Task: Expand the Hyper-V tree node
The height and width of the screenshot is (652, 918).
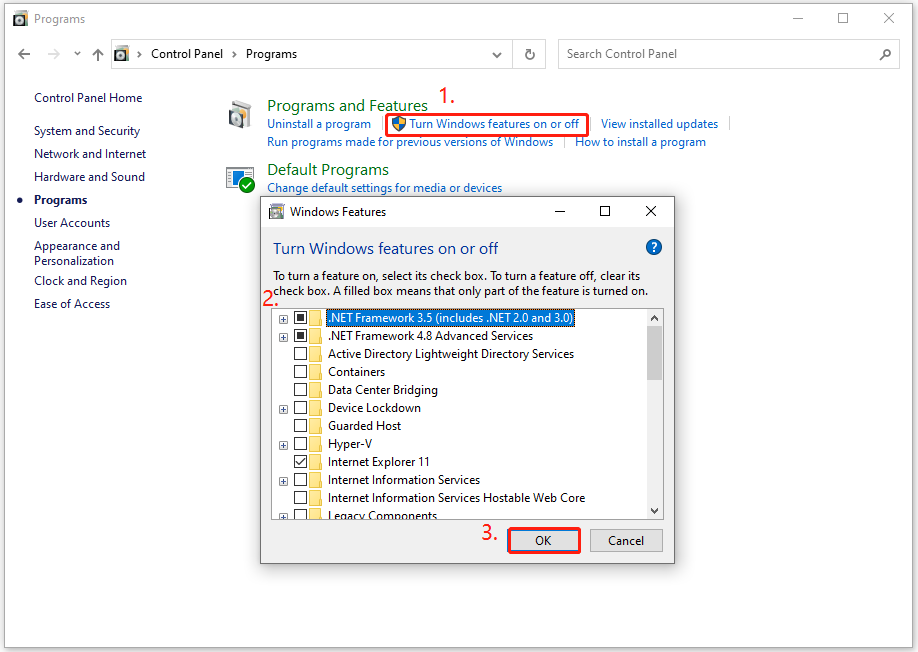Action: (283, 445)
